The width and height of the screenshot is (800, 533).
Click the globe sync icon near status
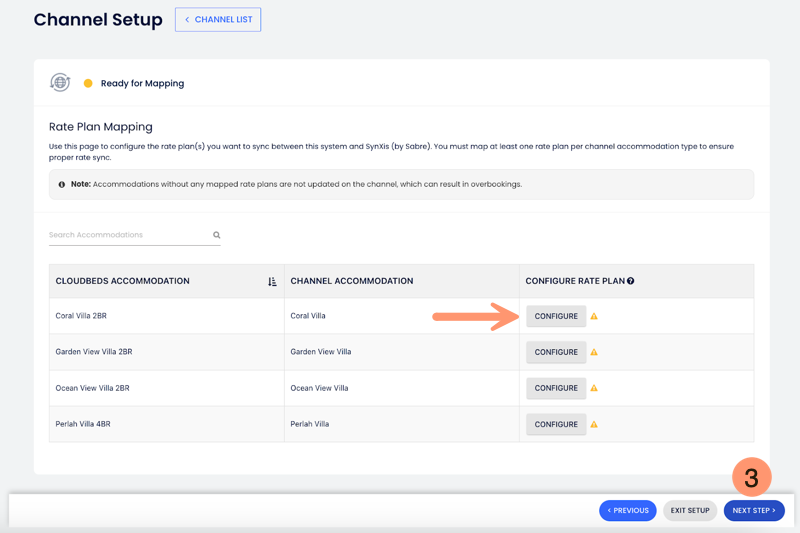60,83
